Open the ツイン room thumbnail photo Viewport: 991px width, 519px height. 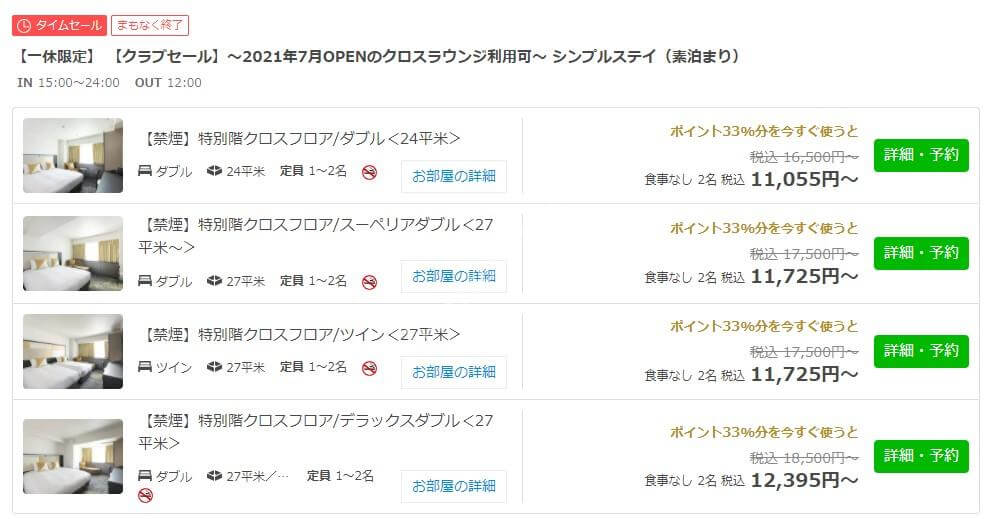(73, 351)
